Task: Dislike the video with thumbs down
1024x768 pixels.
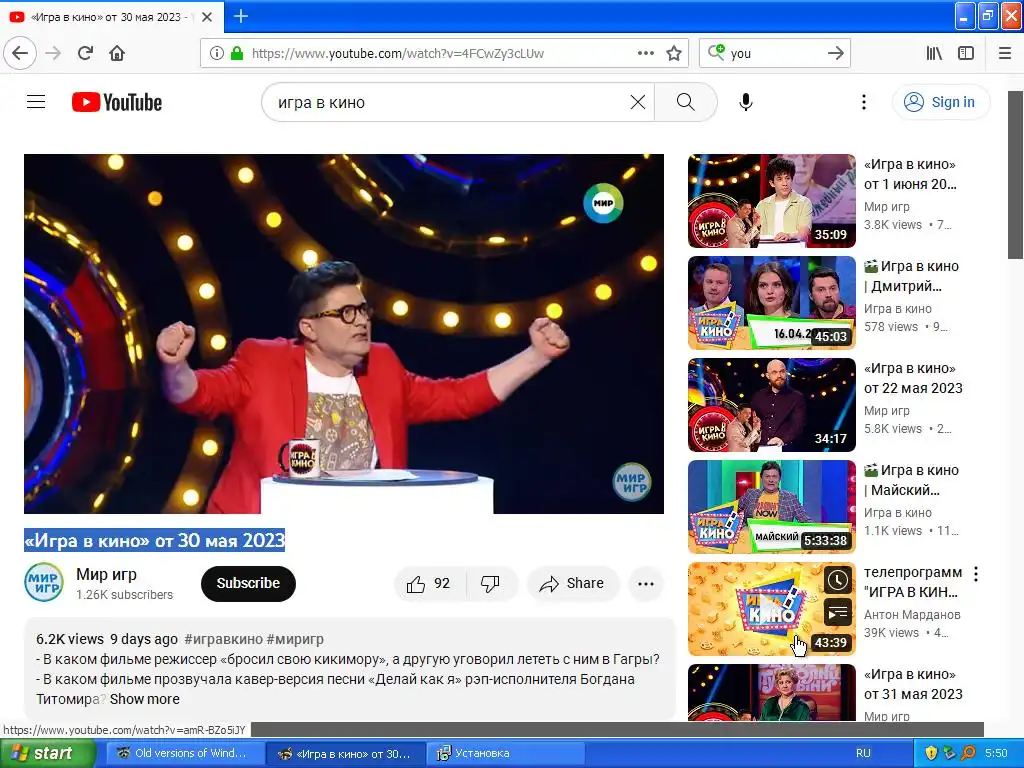Action: pyautogui.click(x=490, y=583)
